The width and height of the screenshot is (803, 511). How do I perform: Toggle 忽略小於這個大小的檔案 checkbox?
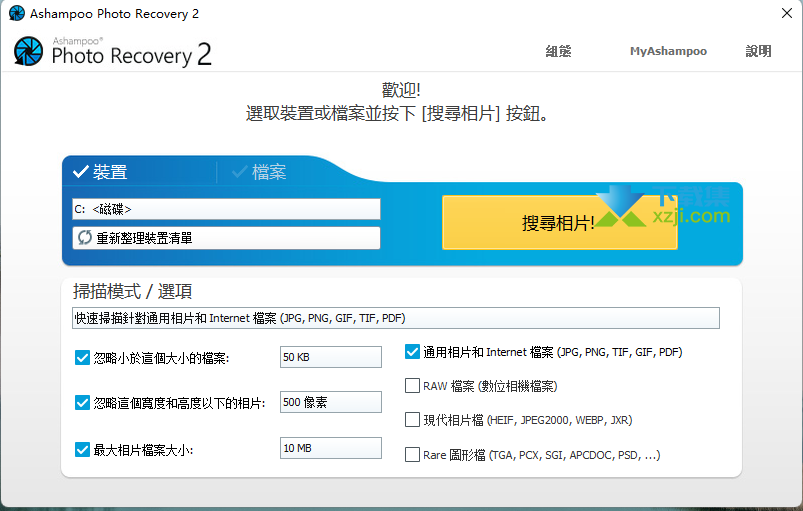pyautogui.click(x=82, y=357)
